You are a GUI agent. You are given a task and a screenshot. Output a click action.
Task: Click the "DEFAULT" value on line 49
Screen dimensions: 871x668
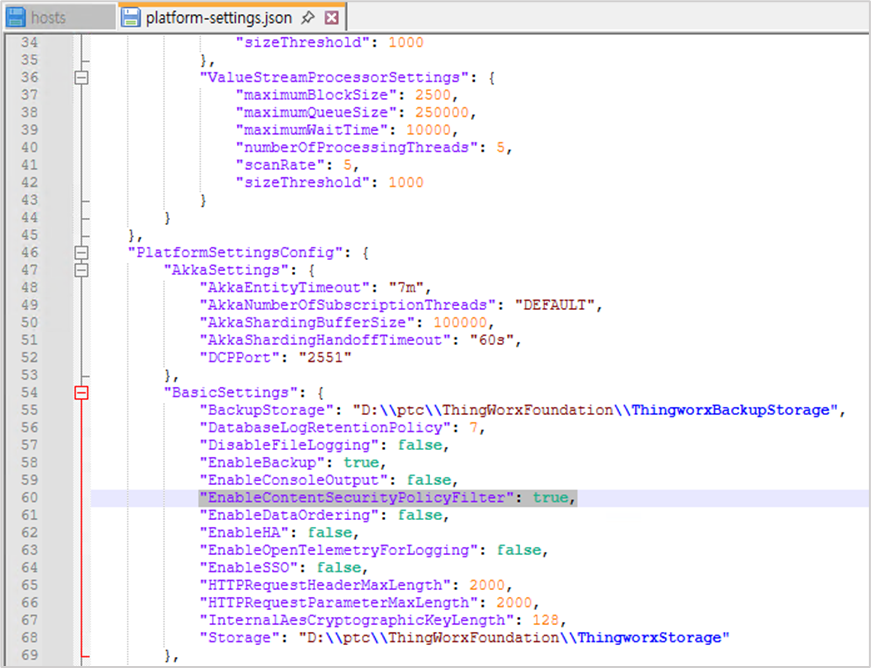(554, 305)
